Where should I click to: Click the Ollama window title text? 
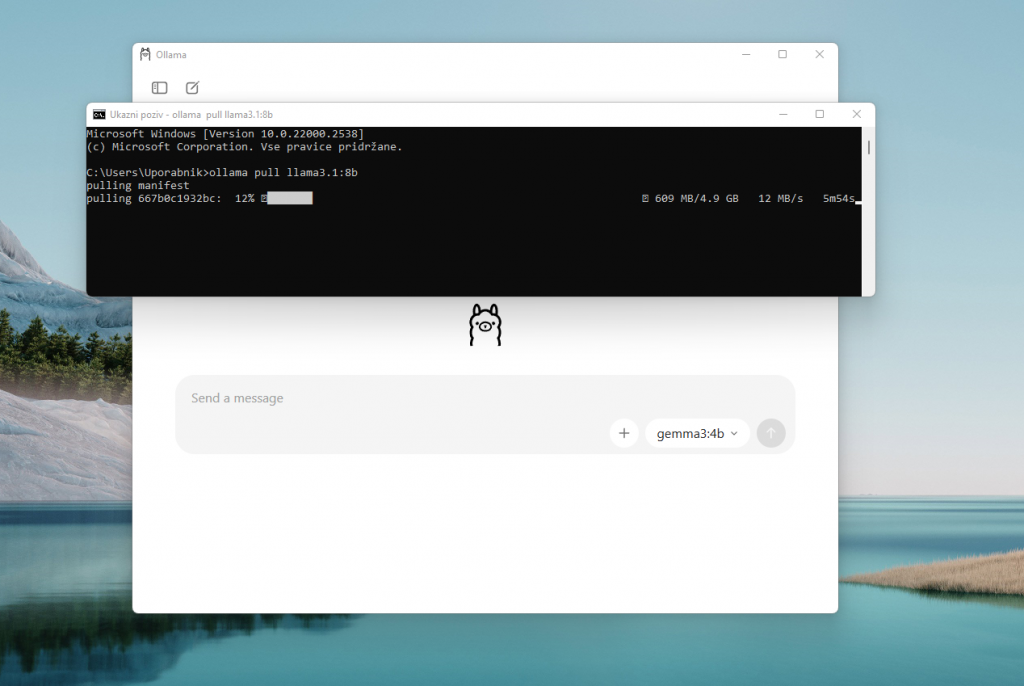pos(171,55)
